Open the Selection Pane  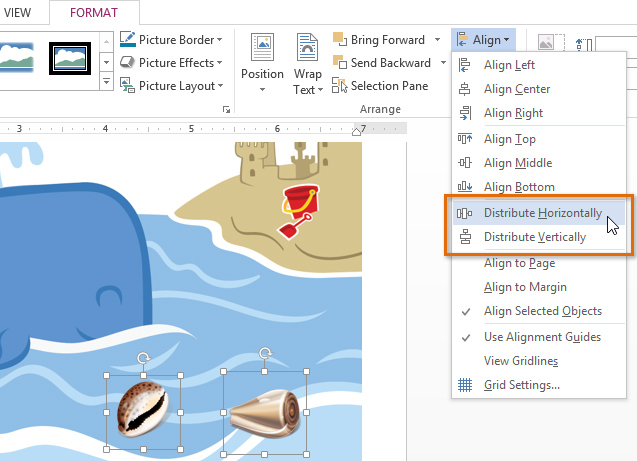click(x=380, y=86)
